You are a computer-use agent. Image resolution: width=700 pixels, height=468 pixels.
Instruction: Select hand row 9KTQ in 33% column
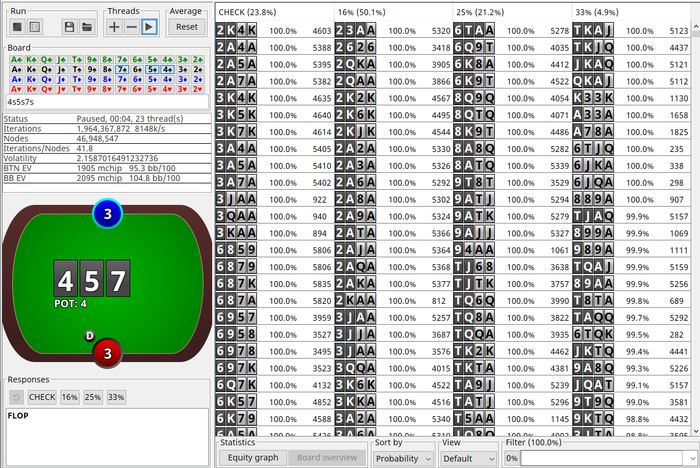[631, 418]
